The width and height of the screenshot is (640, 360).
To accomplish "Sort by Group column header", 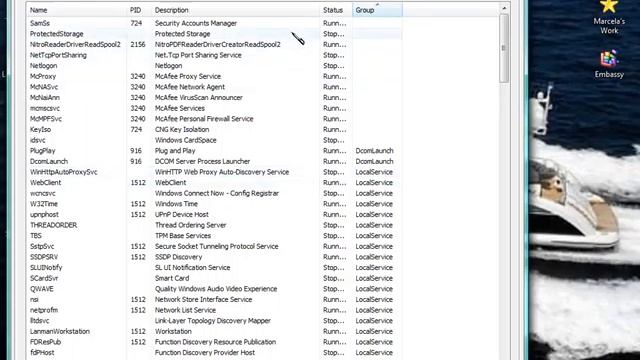I will point(378,10).
